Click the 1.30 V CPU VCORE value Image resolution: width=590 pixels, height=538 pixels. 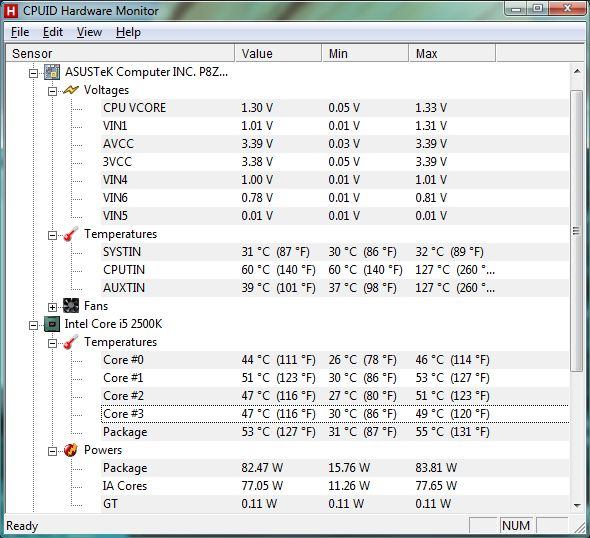pyautogui.click(x=257, y=108)
